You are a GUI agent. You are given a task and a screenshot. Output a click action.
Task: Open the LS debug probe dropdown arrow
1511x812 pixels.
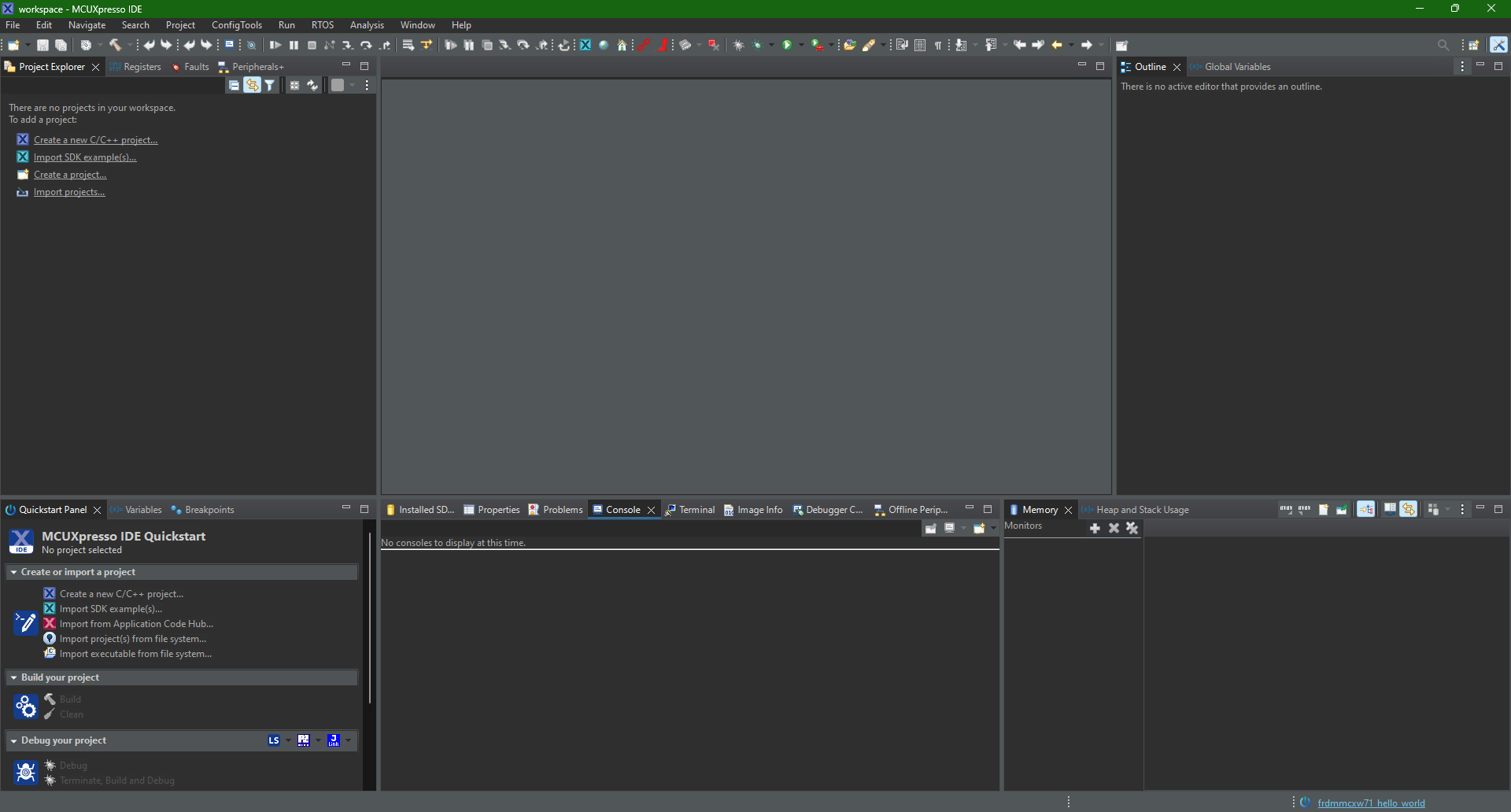coord(288,740)
